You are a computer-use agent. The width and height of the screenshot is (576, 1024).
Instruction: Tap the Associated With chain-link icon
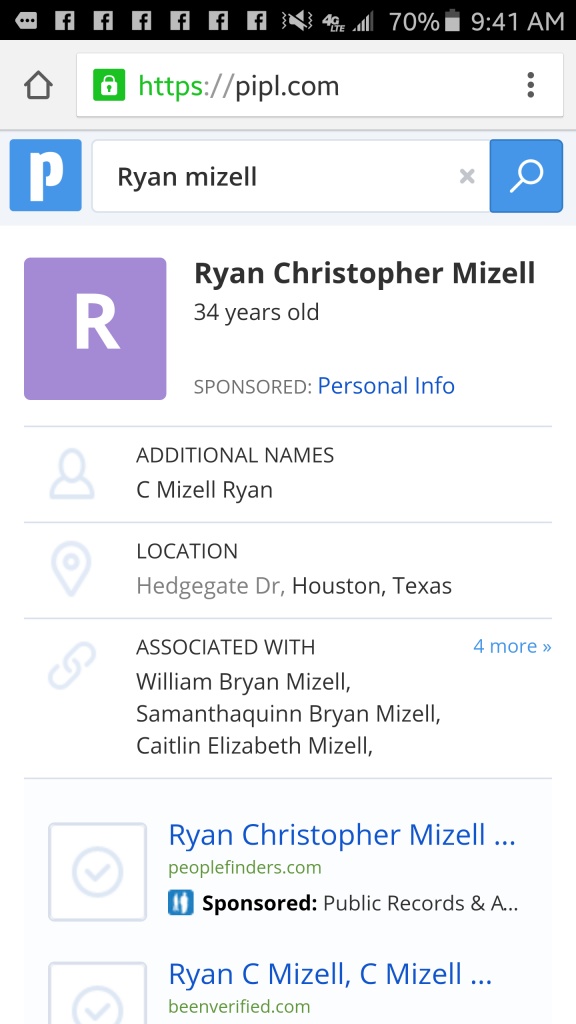72,665
